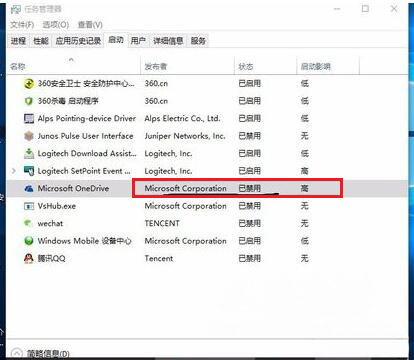Image resolution: width=414 pixels, height=360 pixels.
Task: Select the Microsoft OneDrive name
Action: (73, 188)
